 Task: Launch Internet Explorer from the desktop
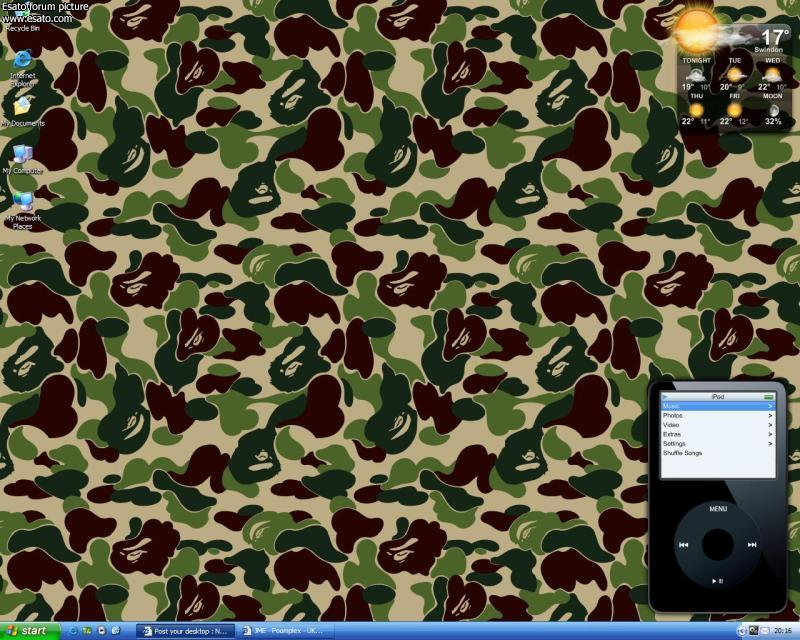click(x=21, y=62)
